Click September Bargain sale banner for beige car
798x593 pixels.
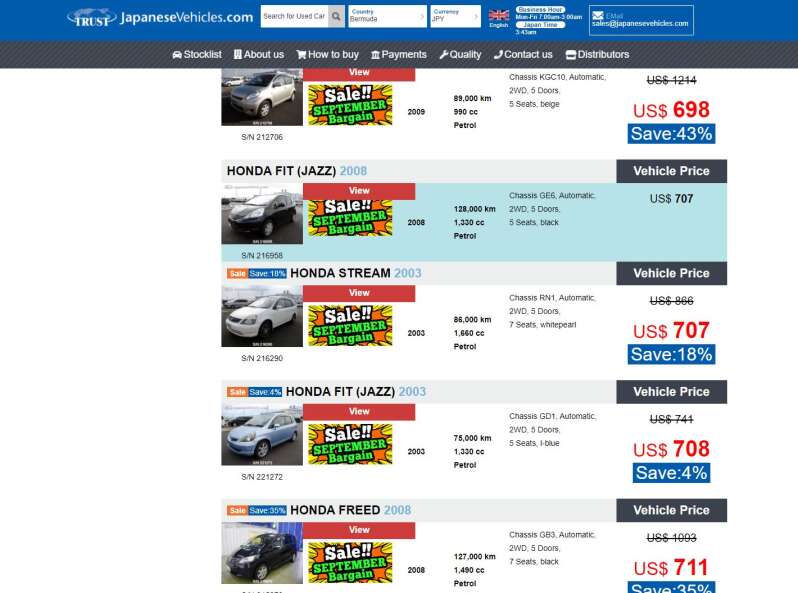pos(351,105)
